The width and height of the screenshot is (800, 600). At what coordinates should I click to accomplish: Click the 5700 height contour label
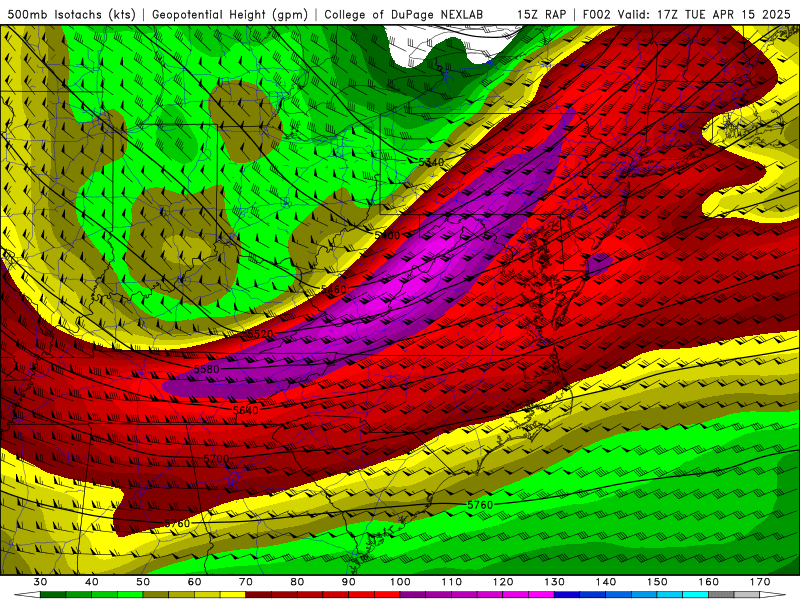(x=216, y=459)
